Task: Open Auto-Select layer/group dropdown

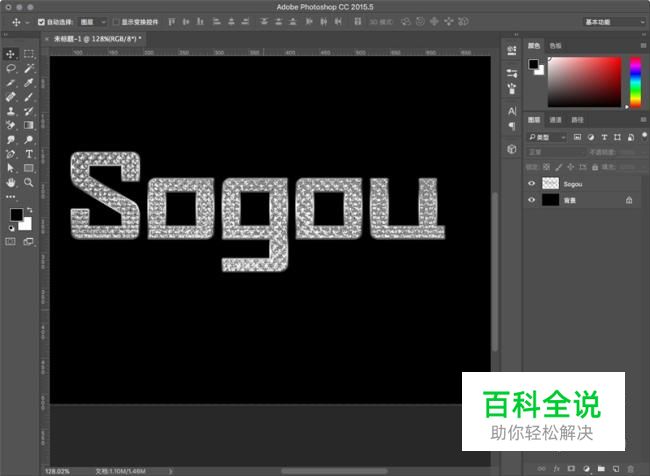Action: point(93,22)
